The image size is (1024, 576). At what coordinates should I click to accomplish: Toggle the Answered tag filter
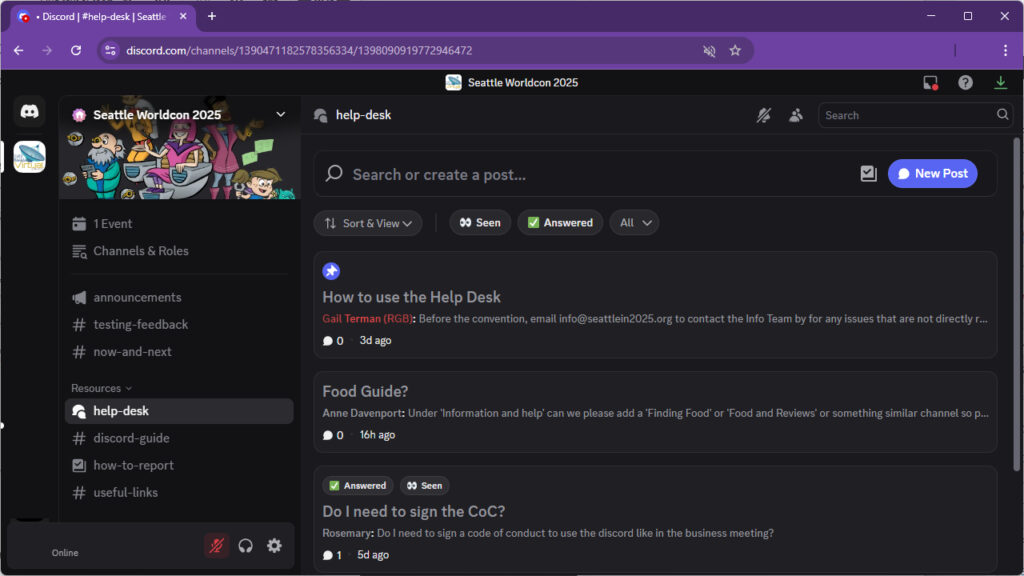pyautogui.click(x=560, y=223)
